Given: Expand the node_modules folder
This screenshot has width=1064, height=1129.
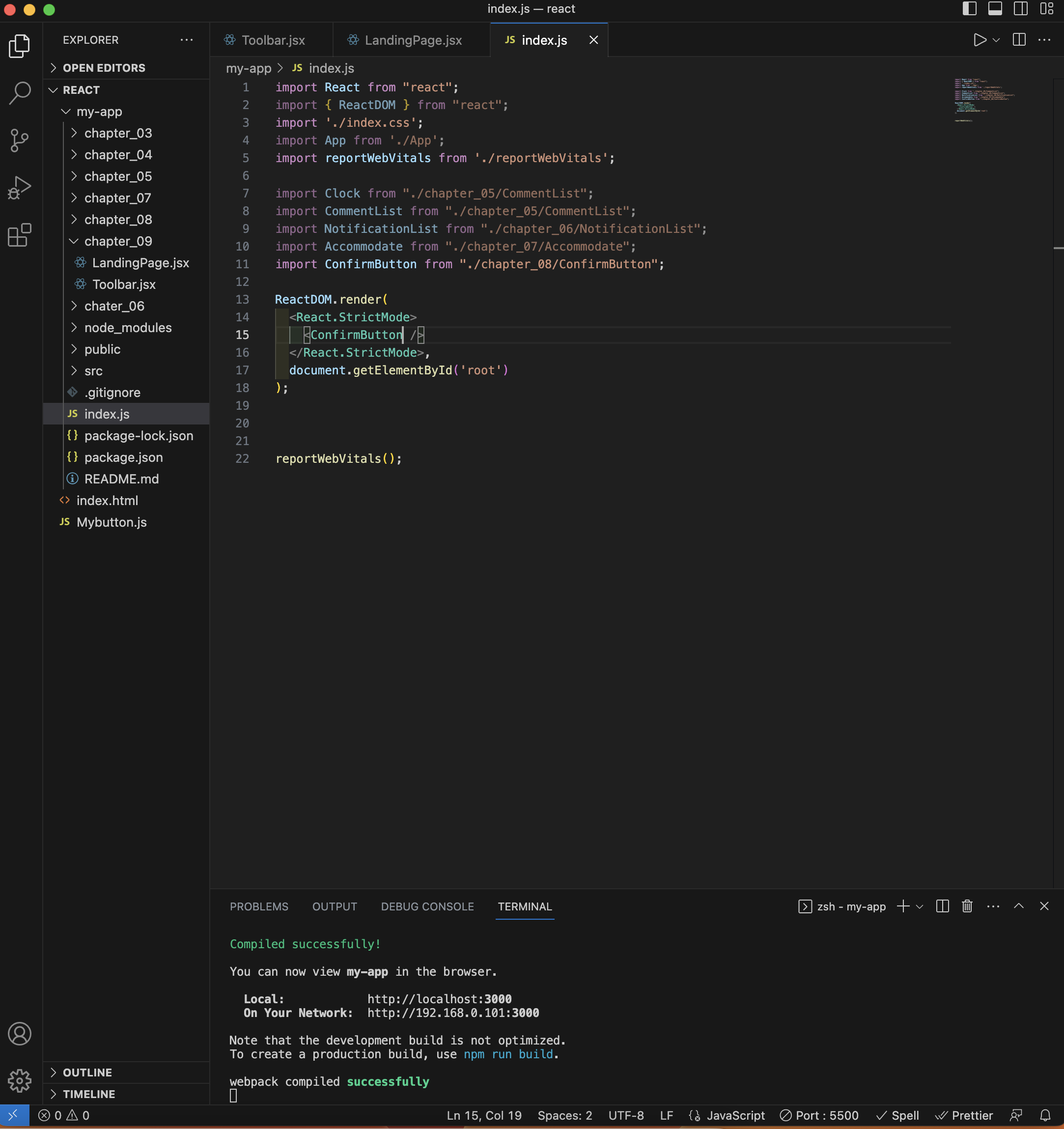Looking at the screenshot, I should coord(126,328).
